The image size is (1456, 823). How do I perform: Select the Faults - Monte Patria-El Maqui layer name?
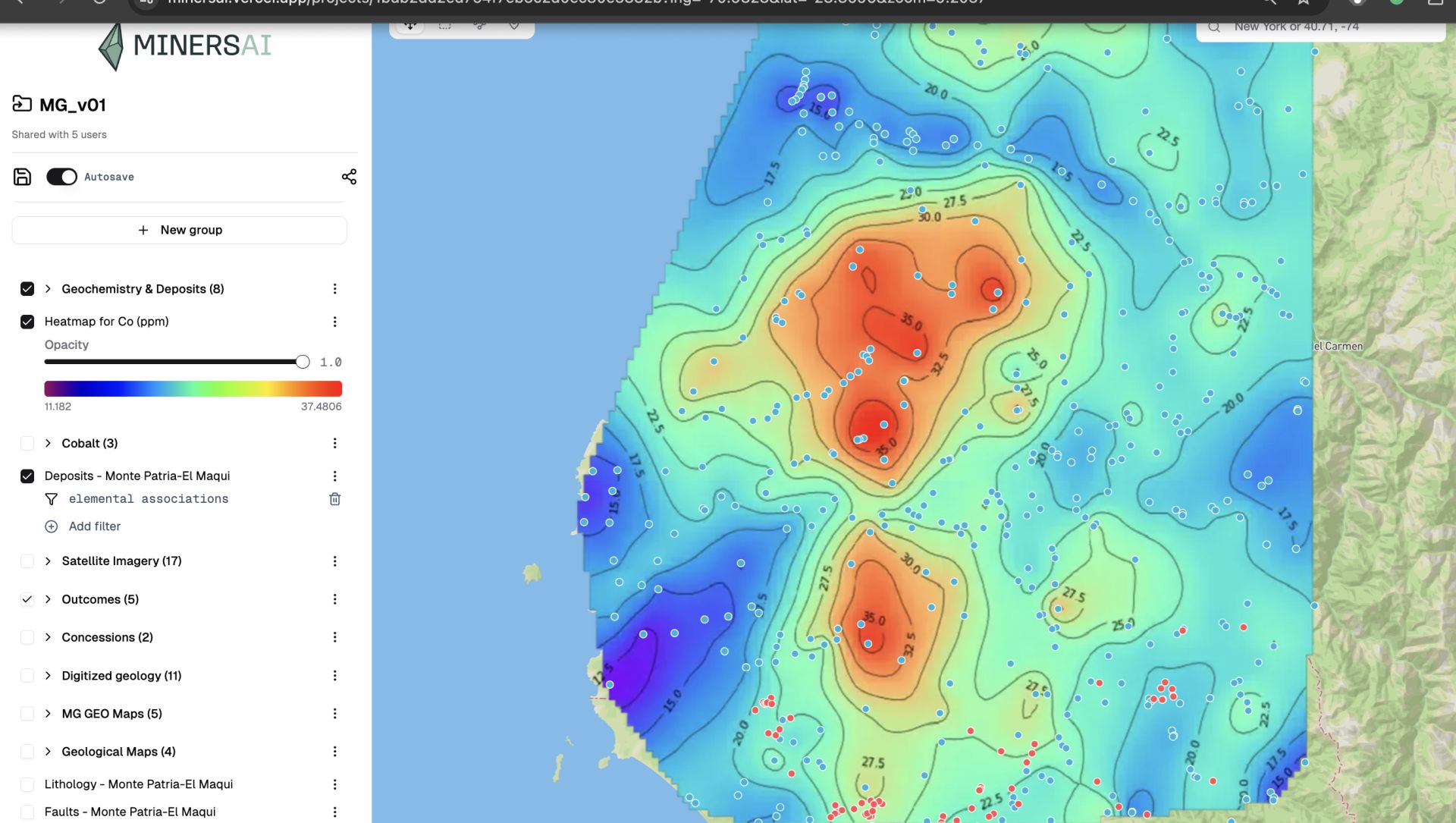[x=130, y=812]
